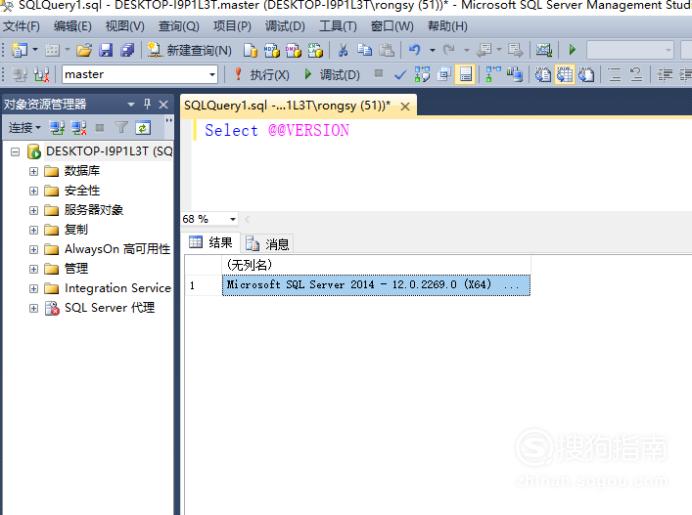The width and height of the screenshot is (692, 515).
Task: Toggle Include Actual Execution Plan icon
Action: tap(493, 75)
